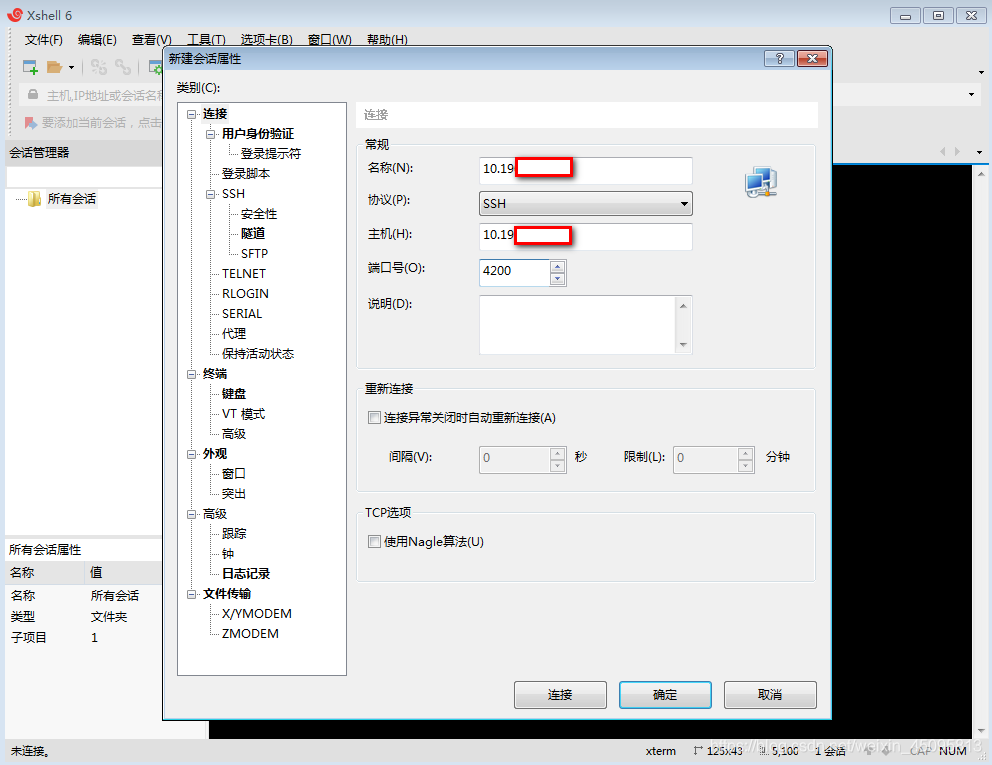Screen dimensions: 992x765
Task: Open the 选项卡(B) menu
Action: 266,40
